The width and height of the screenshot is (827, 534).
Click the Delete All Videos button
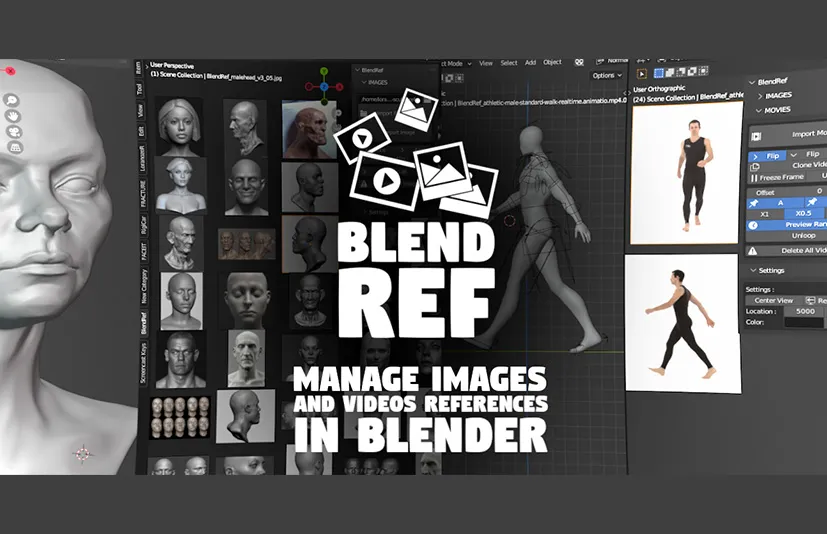point(786,251)
